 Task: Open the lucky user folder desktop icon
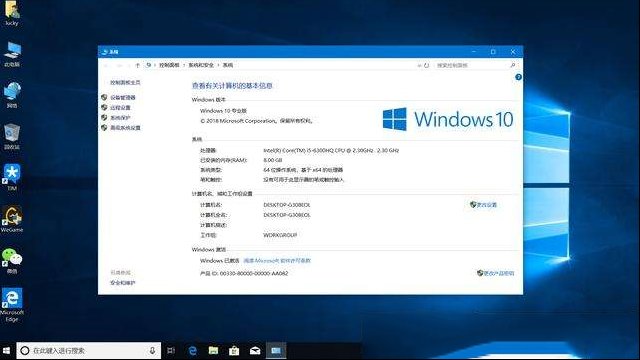(12, 13)
